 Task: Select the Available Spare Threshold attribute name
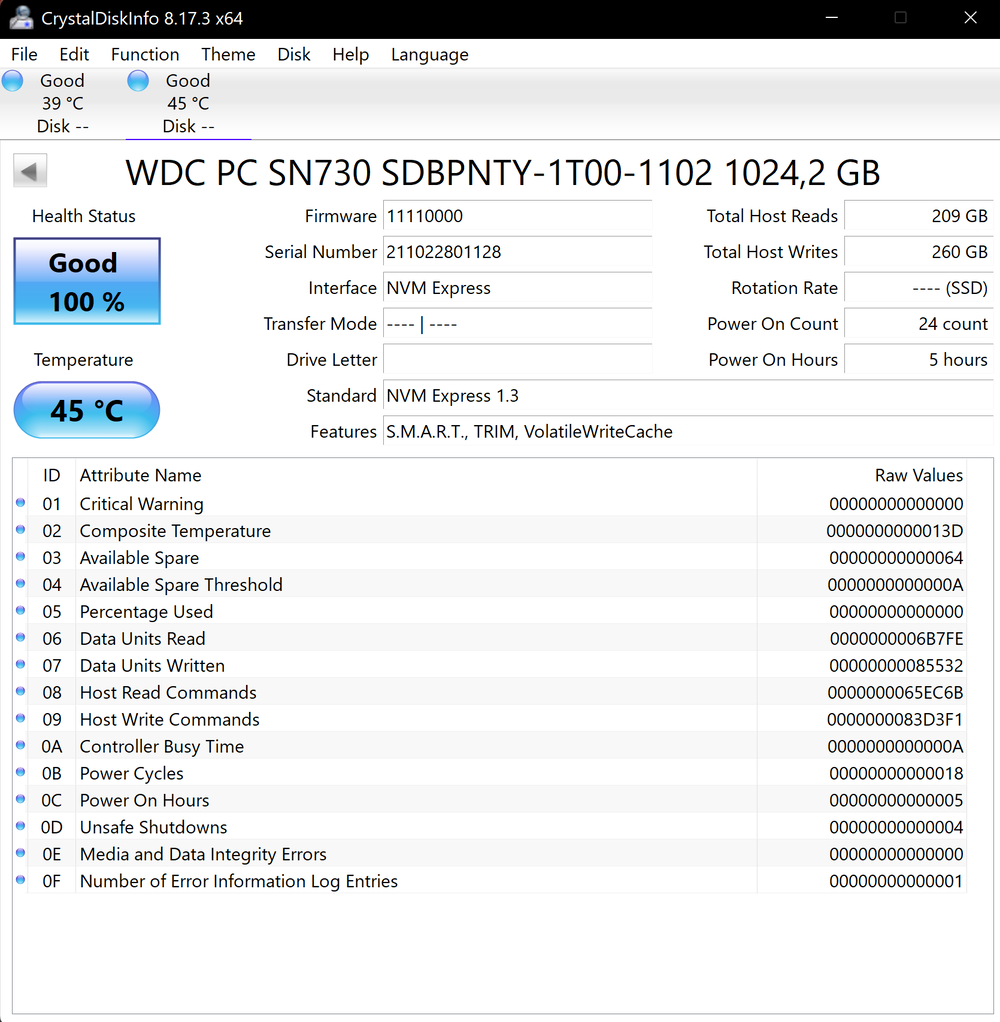[x=181, y=585]
